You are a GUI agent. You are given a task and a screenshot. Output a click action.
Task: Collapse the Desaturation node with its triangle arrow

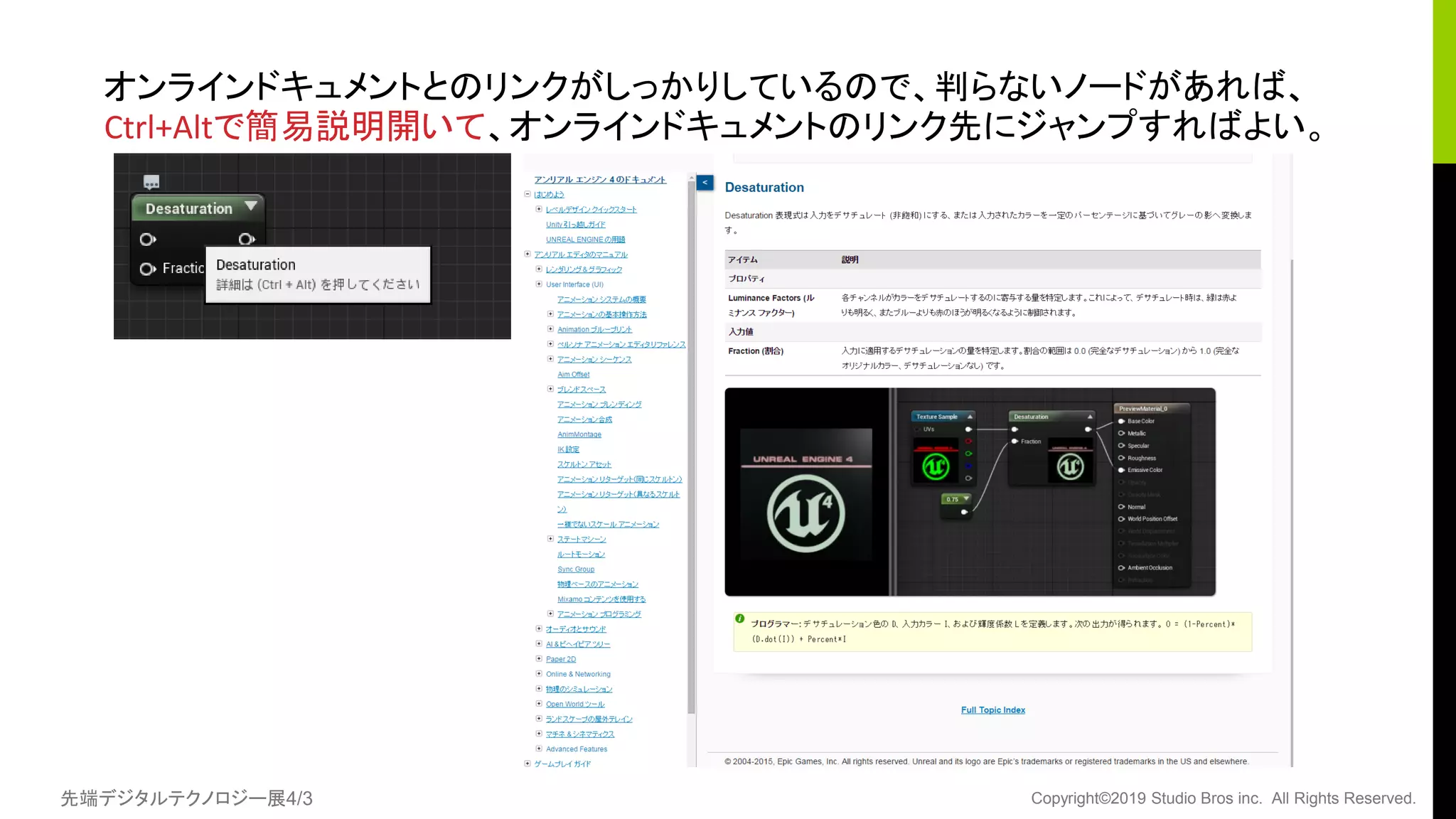250,206
